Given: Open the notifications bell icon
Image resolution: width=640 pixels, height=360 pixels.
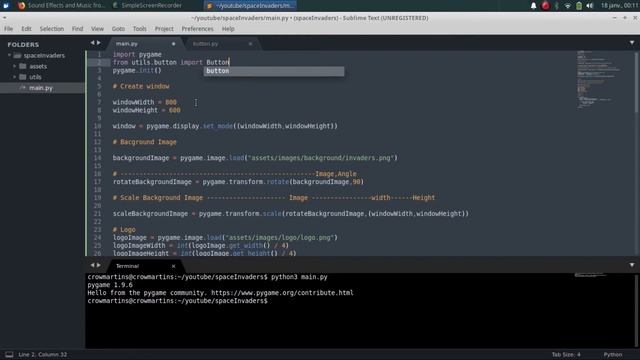Looking at the screenshot, I should (x=533, y=6).
